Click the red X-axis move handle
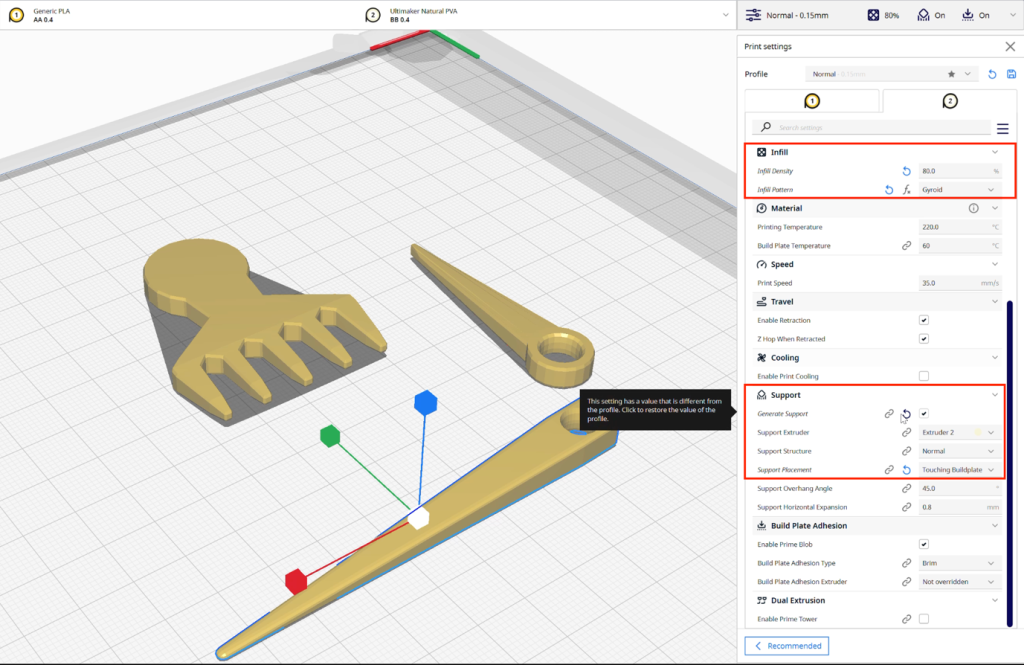 (296, 581)
